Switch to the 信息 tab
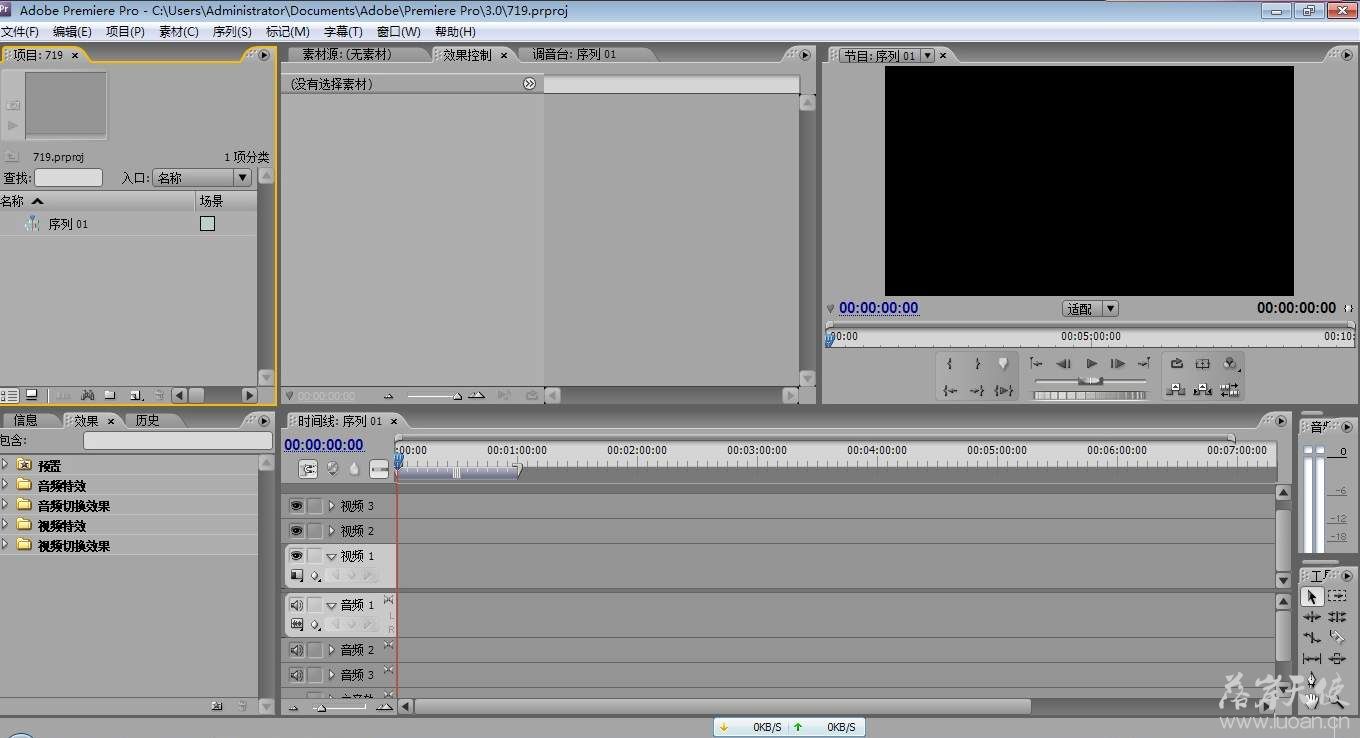 click(x=26, y=420)
